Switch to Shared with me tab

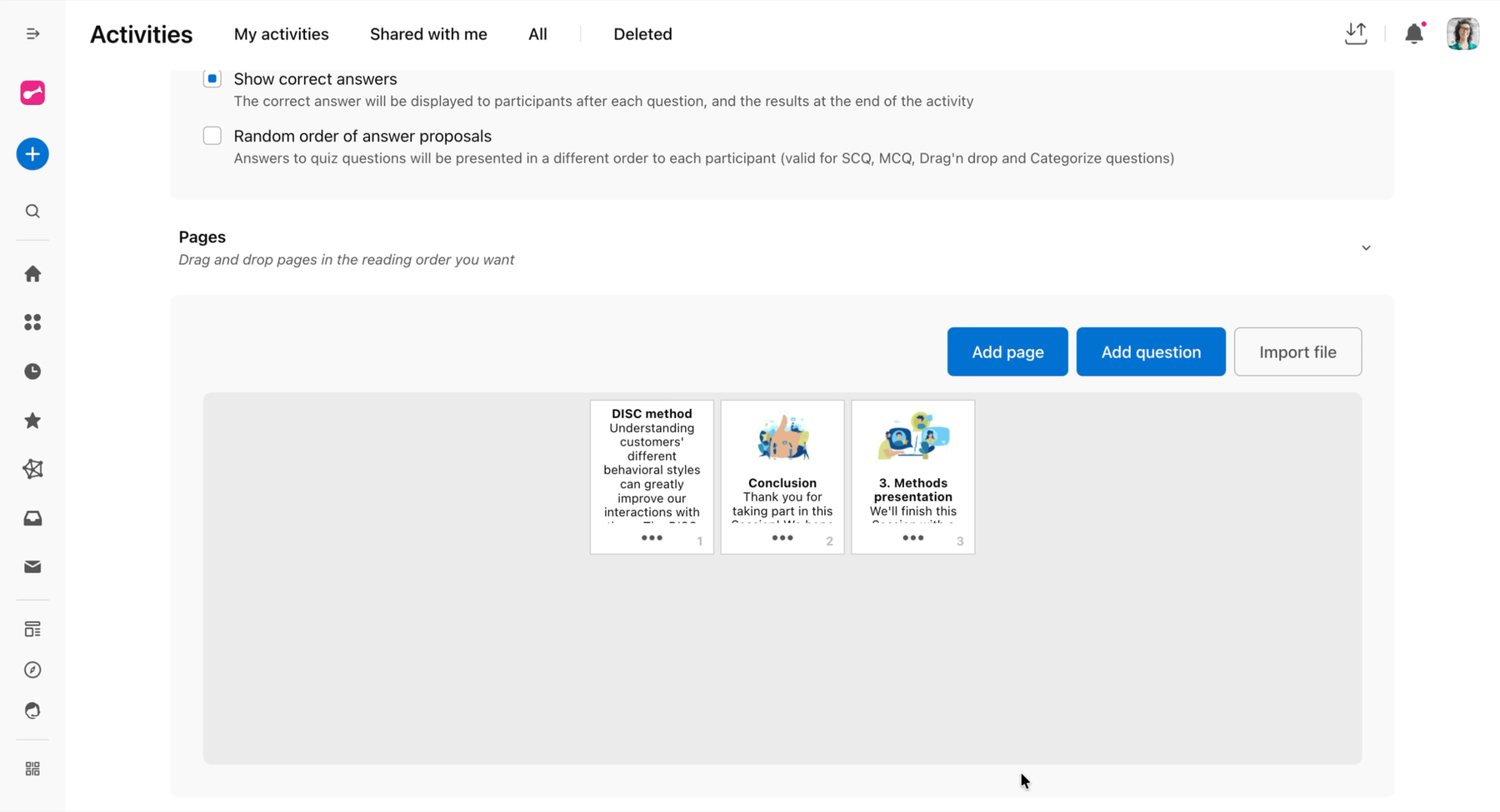coord(428,34)
